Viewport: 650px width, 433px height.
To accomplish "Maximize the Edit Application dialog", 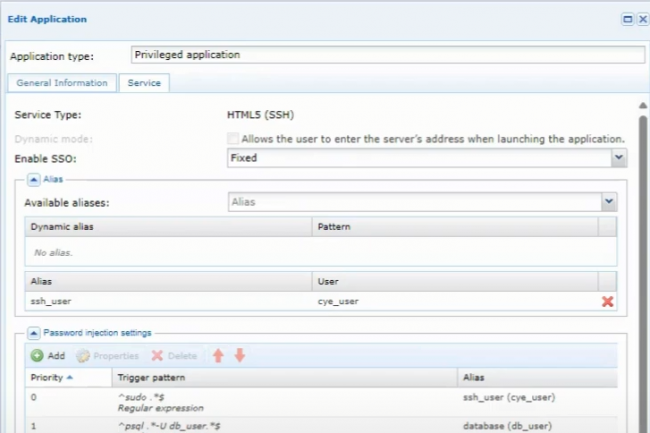I will pyautogui.click(x=626, y=19).
